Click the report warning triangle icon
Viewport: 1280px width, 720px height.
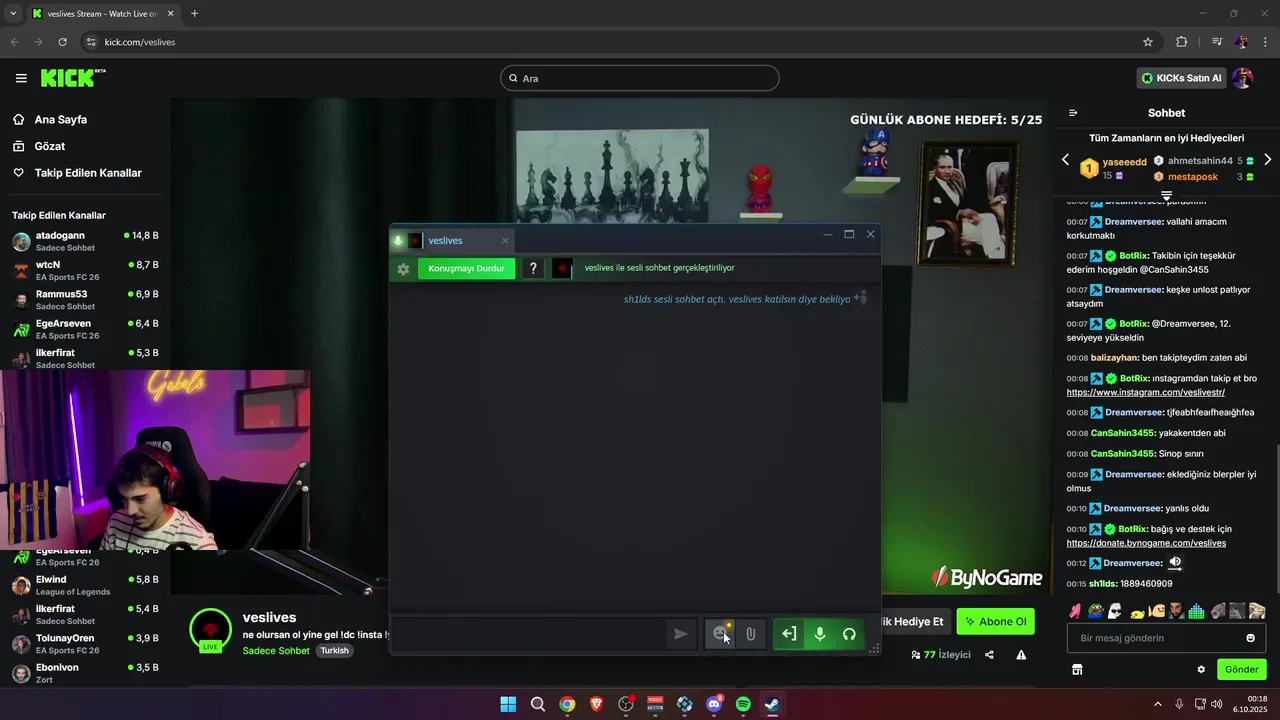click(1021, 655)
